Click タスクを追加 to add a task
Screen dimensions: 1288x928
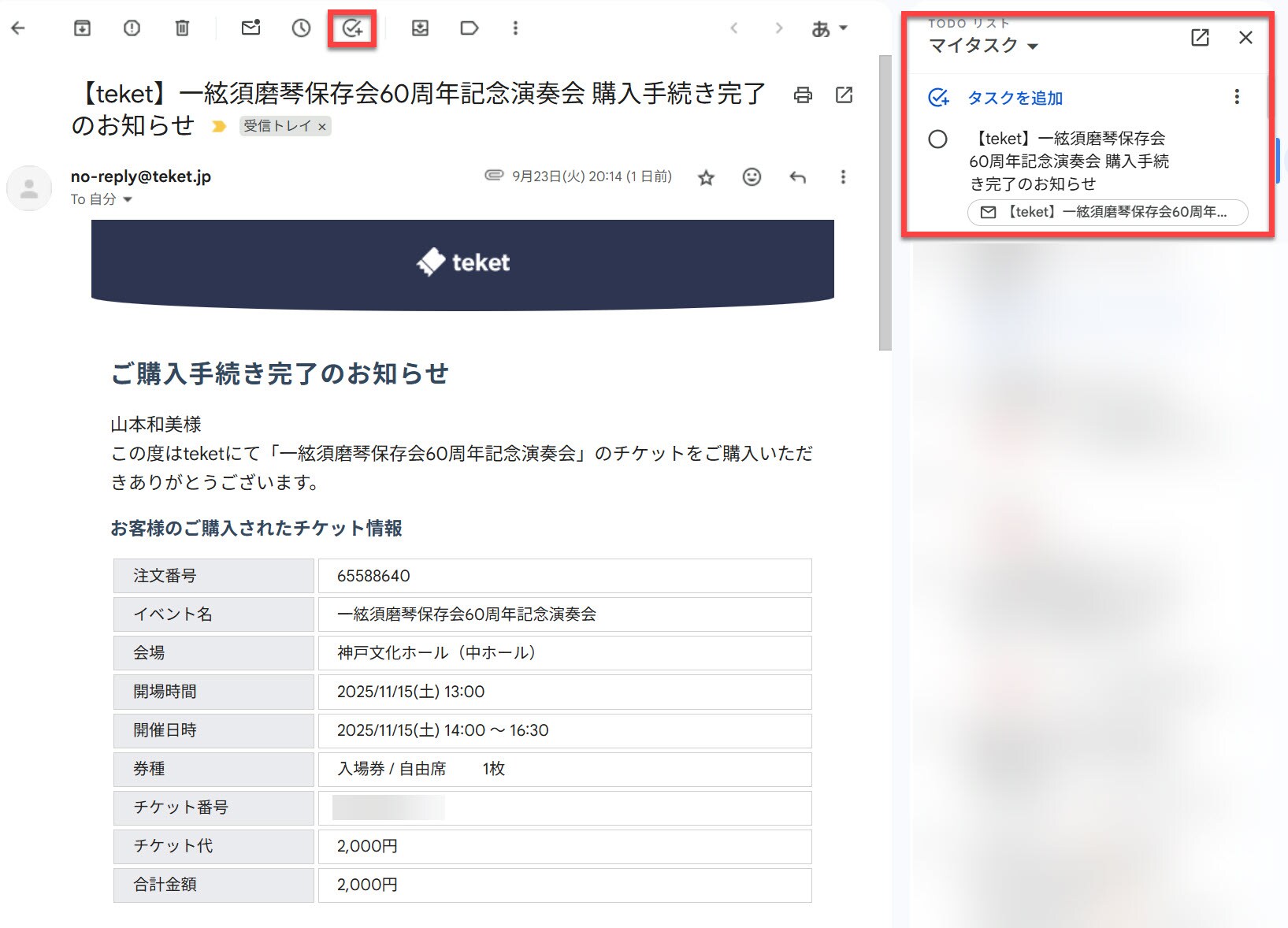pyautogui.click(x=1015, y=98)
